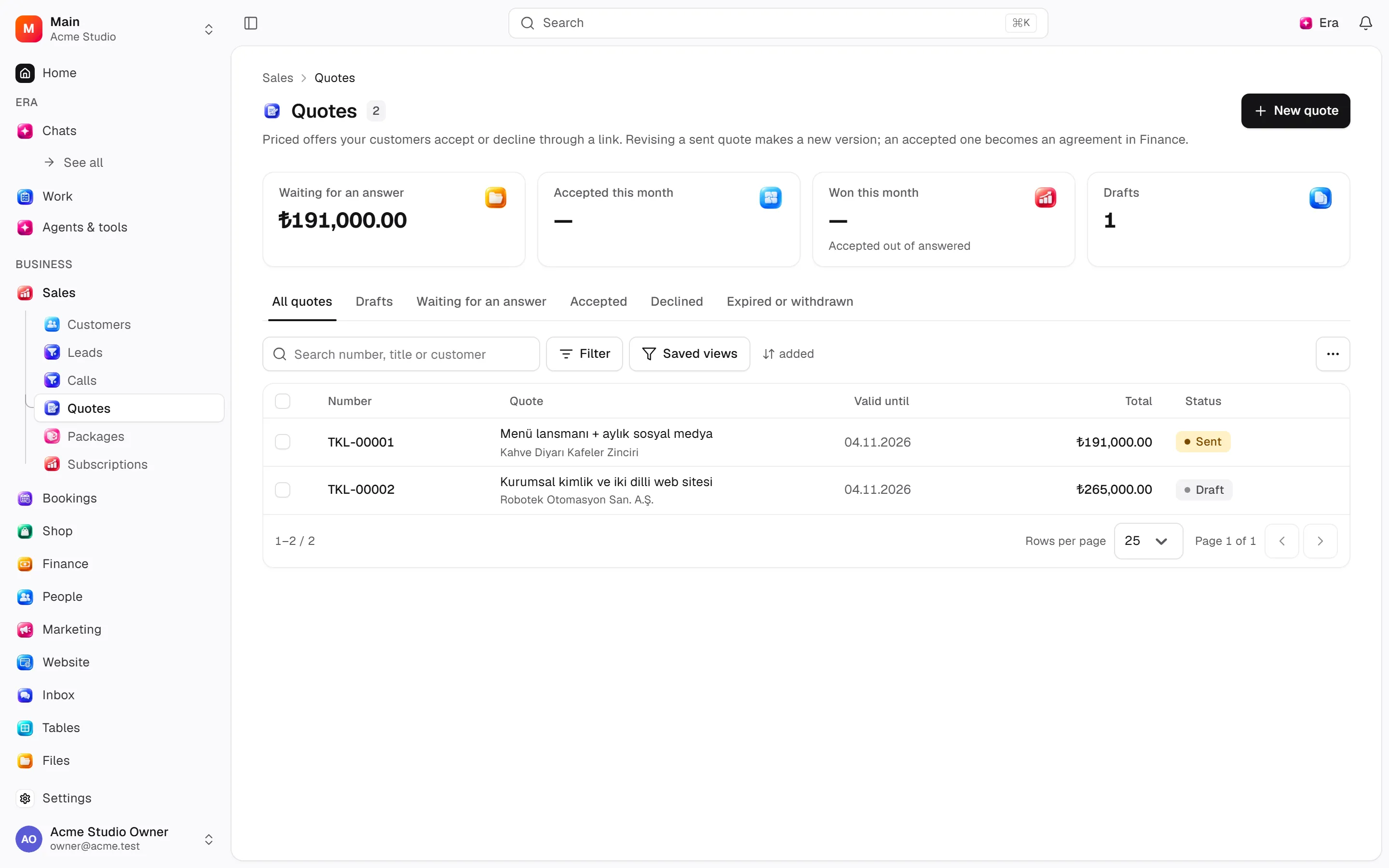Open Rows per page dropdown
This screenshot has height=868, width=1389.
click(1148, 541)
